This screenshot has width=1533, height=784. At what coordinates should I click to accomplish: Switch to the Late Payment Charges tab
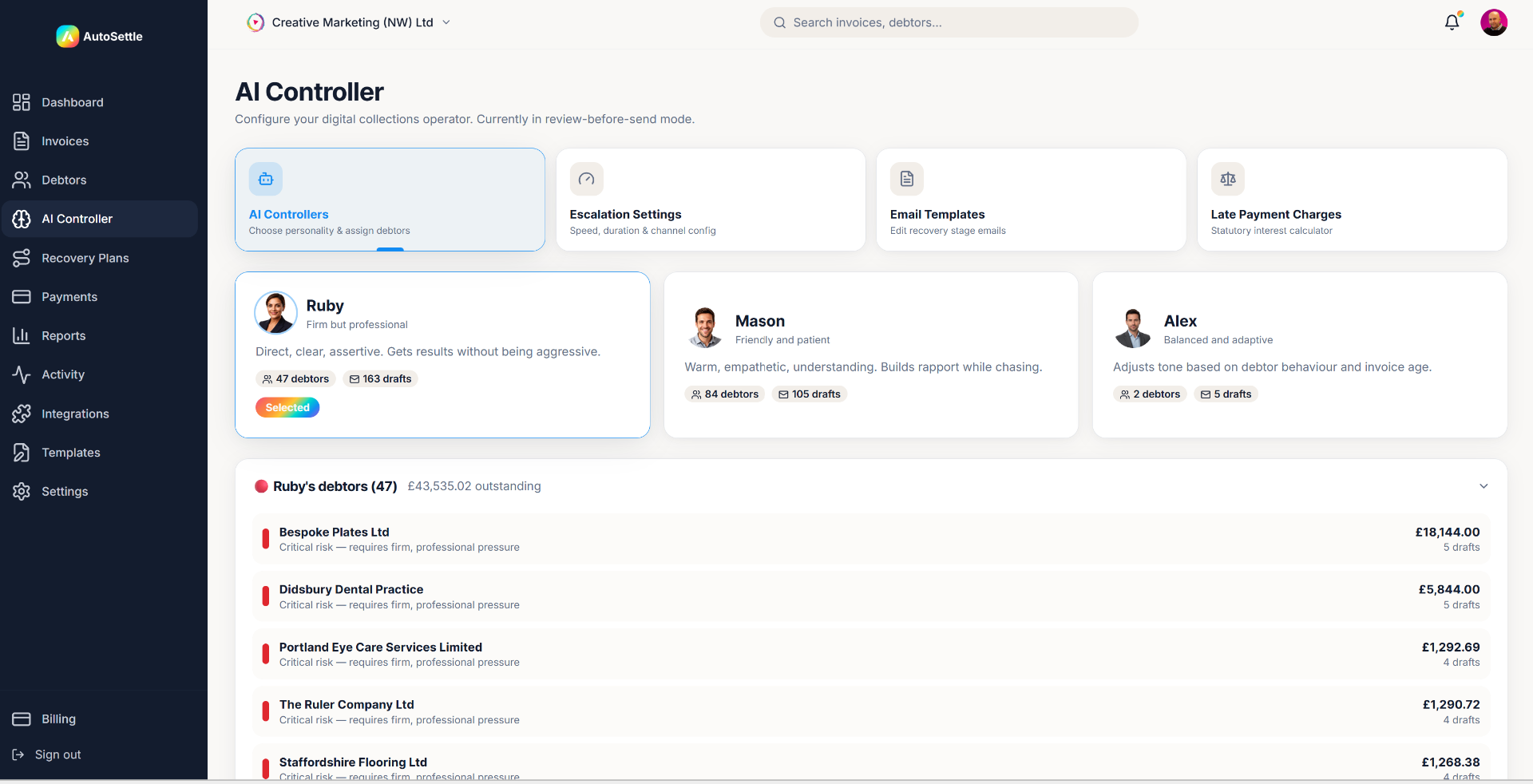[1352, 200]
